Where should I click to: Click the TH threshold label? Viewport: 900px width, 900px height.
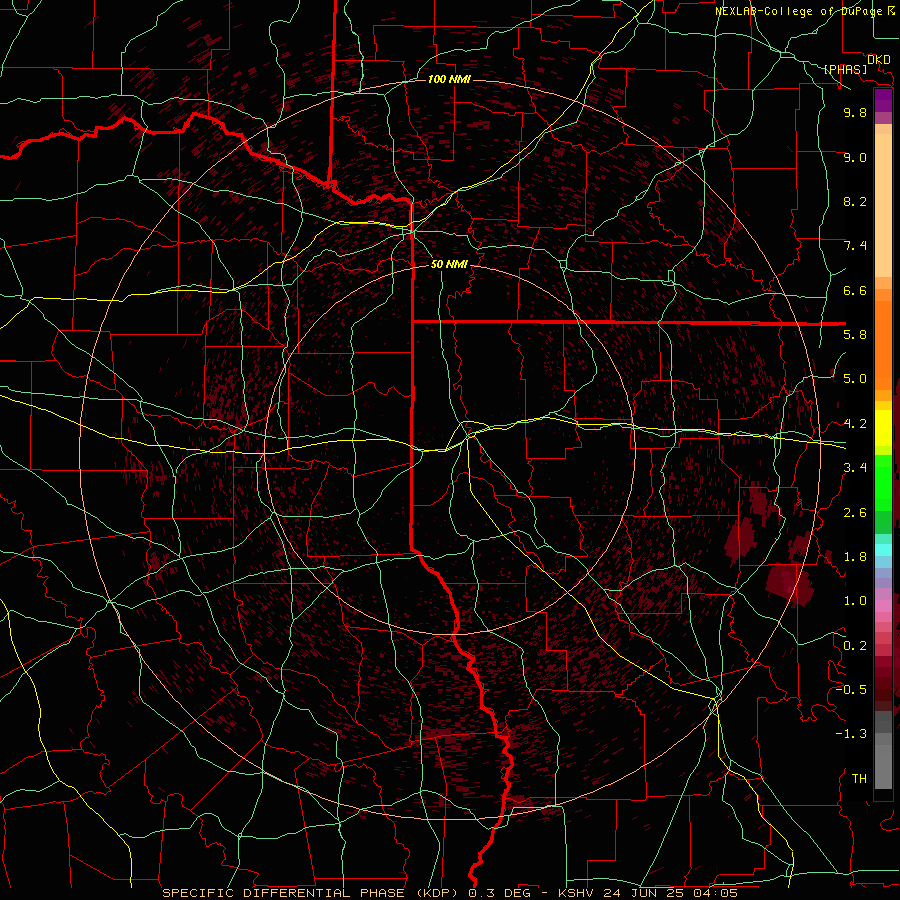click(859, 779)
